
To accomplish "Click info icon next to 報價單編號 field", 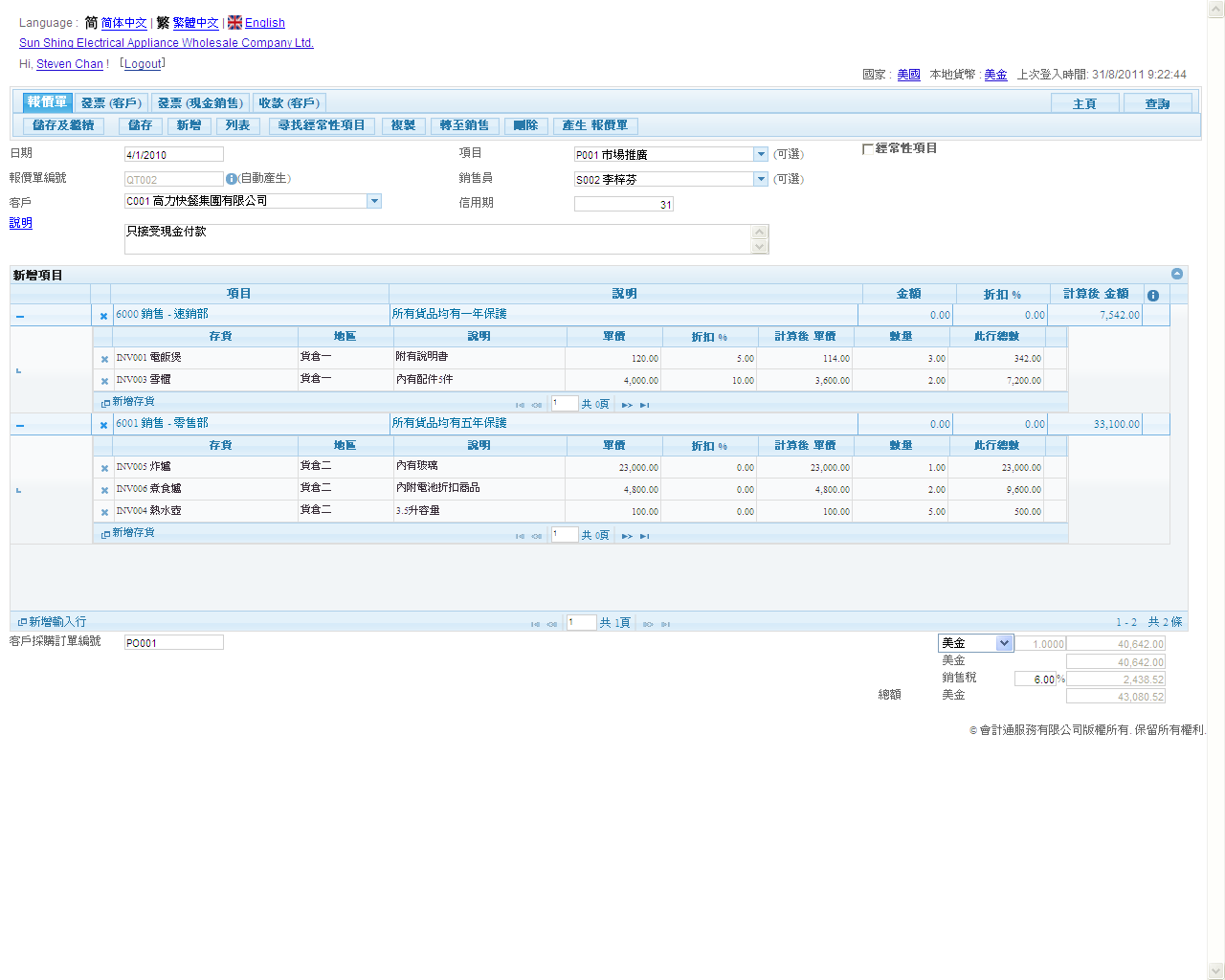I will click(x=231, y=179).
